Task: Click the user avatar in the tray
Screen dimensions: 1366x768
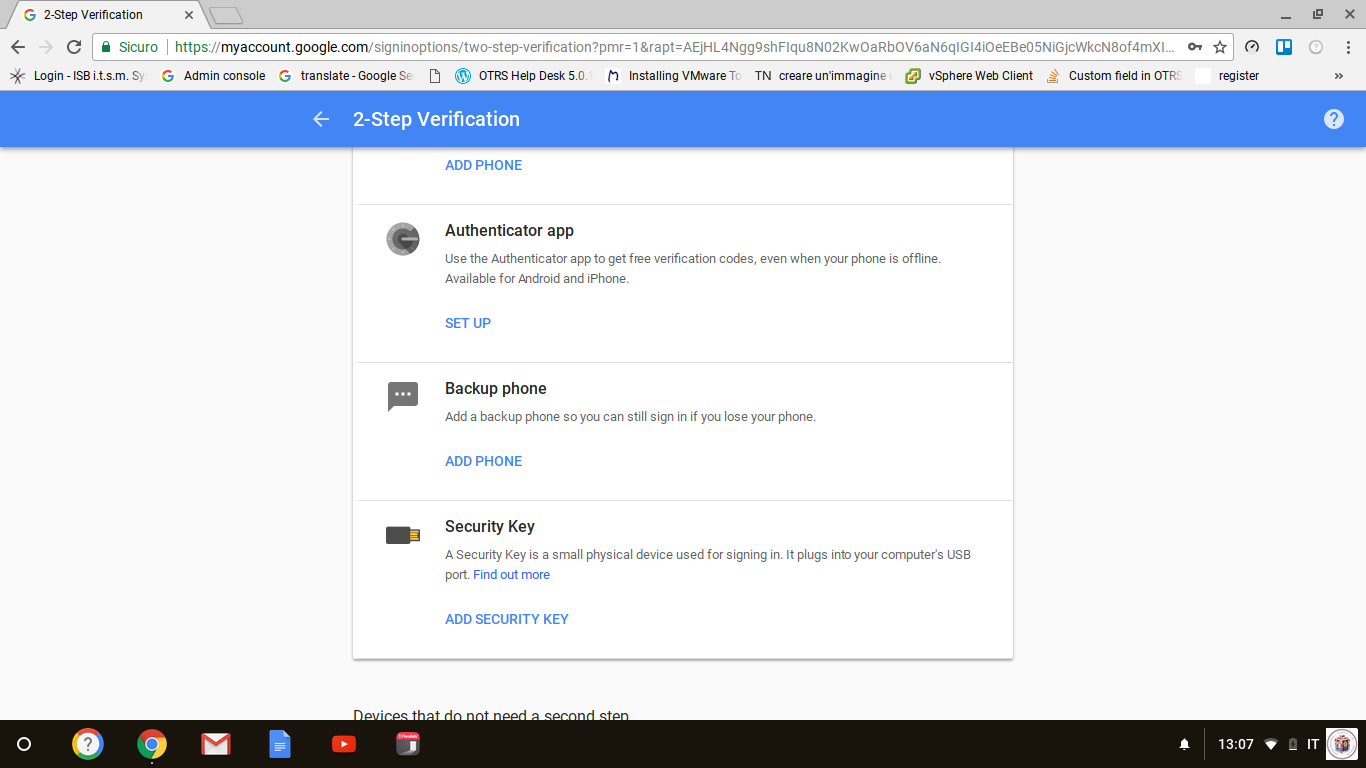Action: coord(1341,744)
